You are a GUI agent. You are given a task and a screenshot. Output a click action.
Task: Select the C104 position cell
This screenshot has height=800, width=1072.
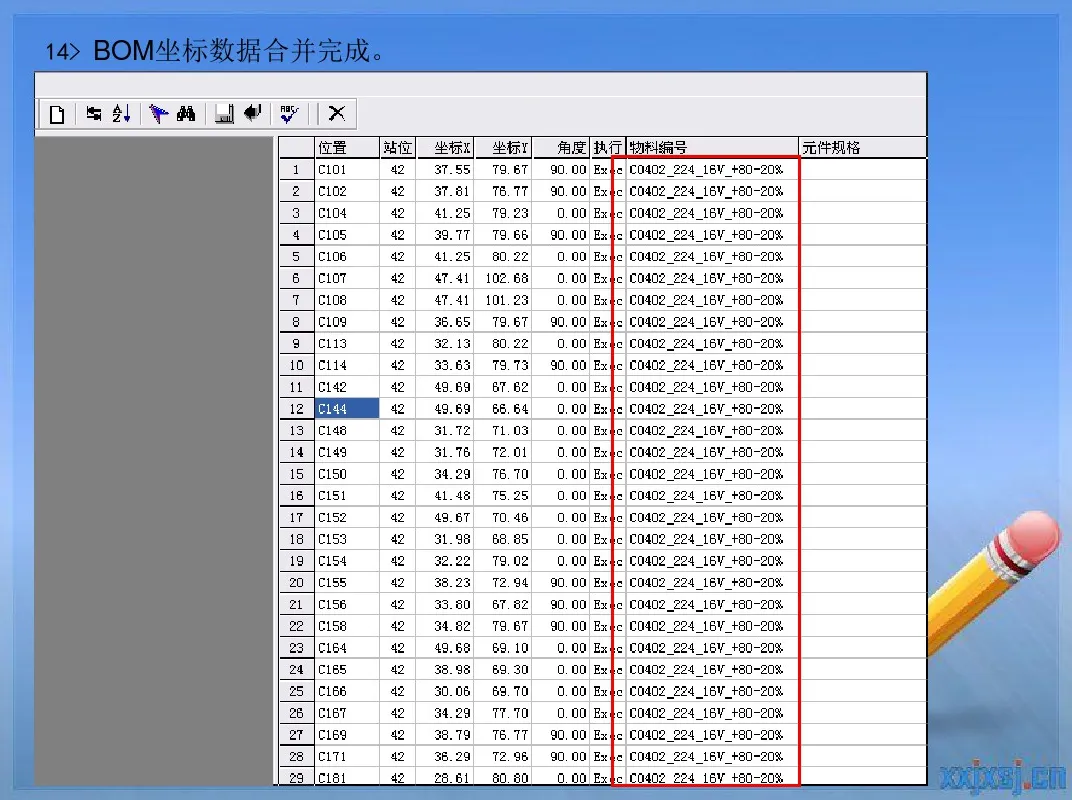point(347,213)
